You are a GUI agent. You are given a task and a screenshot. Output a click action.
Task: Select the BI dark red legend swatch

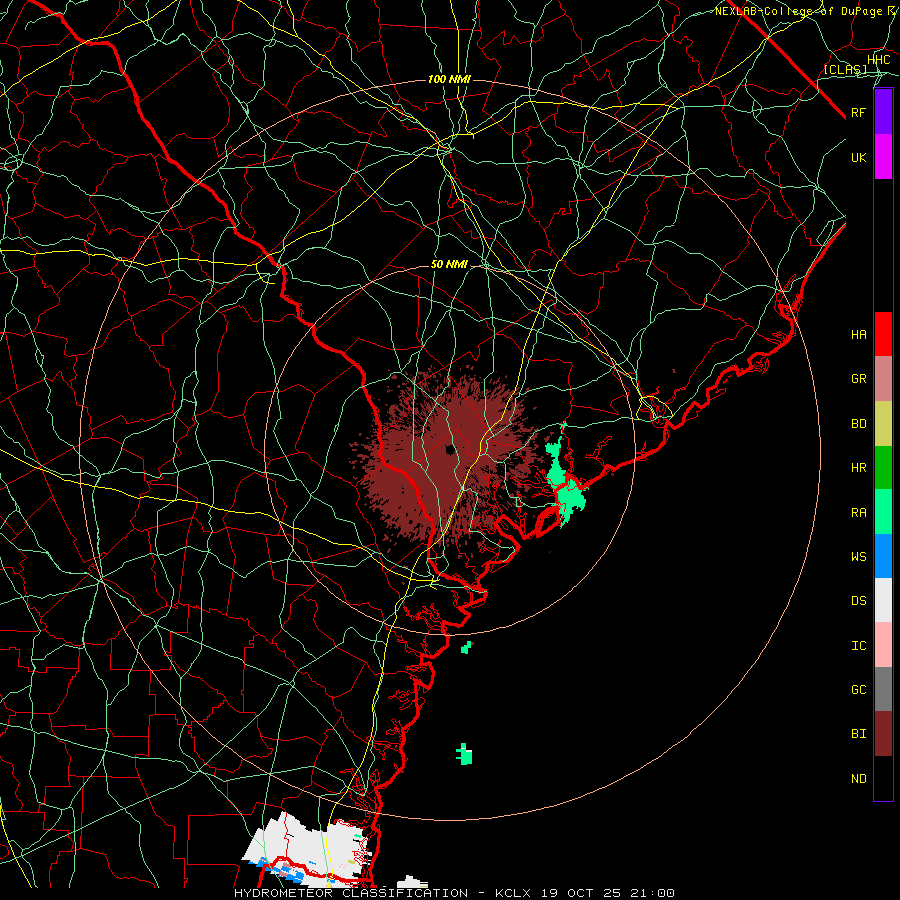tap(883, 734)
